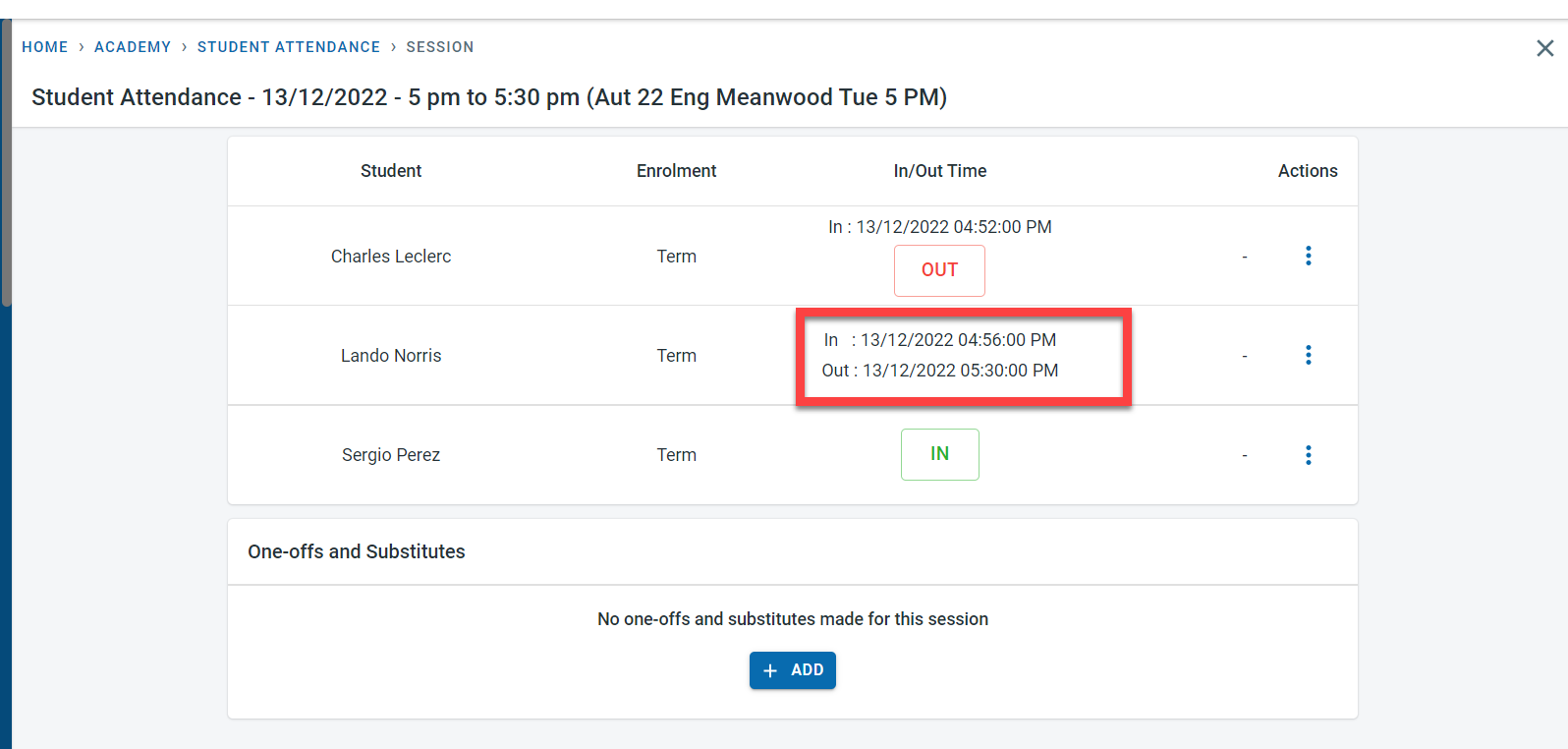This screenshot has height=749, width=1568.
Task: Navigate to ACADEMY breadcrumb
Action: click(x=133, y=47)
